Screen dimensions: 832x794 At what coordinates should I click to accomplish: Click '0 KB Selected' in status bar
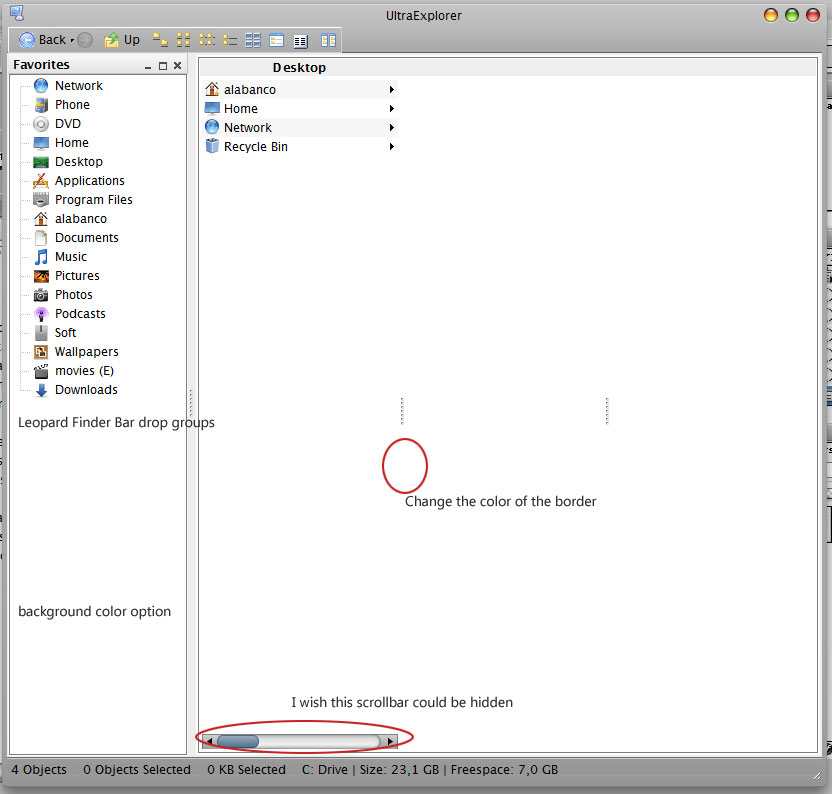(246, 770)
